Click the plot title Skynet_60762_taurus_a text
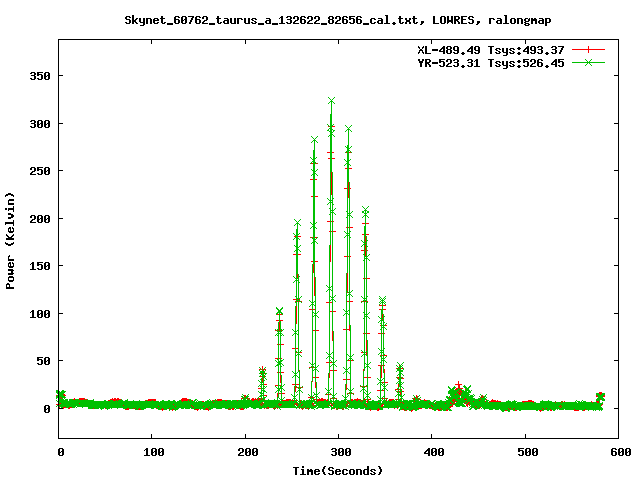This screenshot has height=480, width=640. click(338, 20)
